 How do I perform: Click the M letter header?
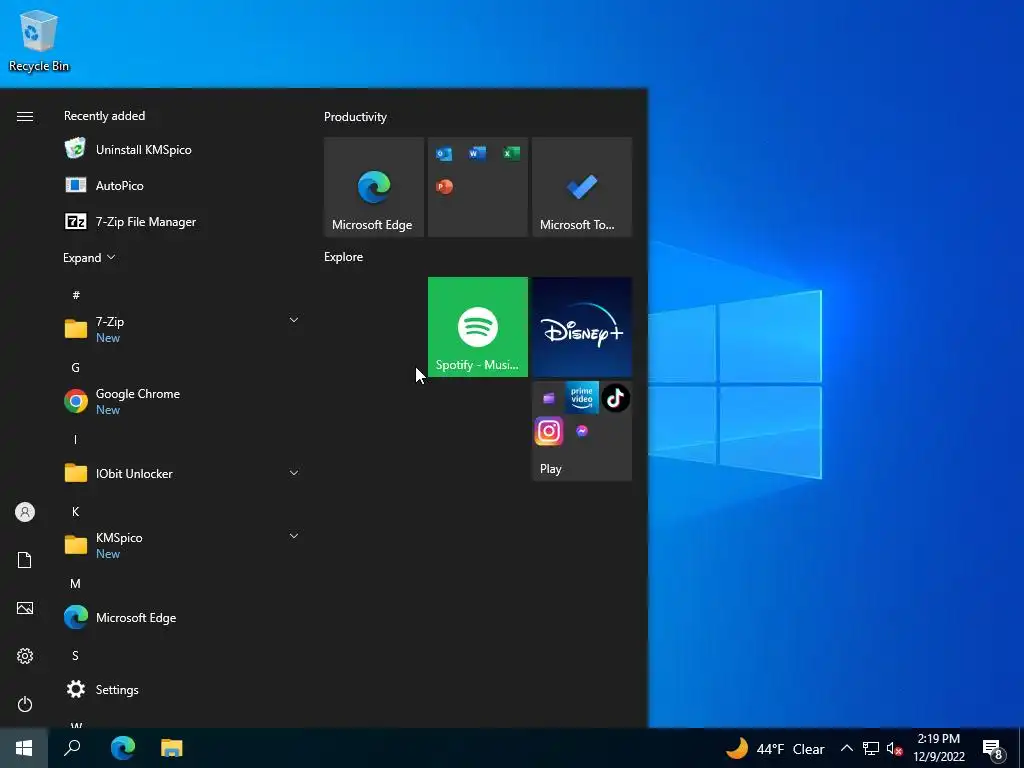(x=76, y=583)
